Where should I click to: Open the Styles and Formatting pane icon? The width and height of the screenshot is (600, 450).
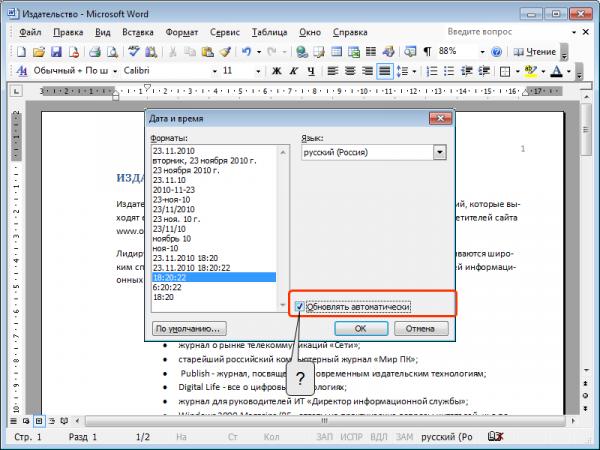point(22,71)
